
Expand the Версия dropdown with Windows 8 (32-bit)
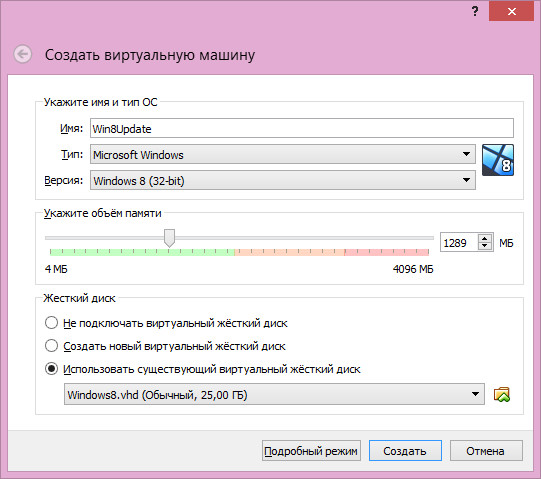tap(283, 180)
